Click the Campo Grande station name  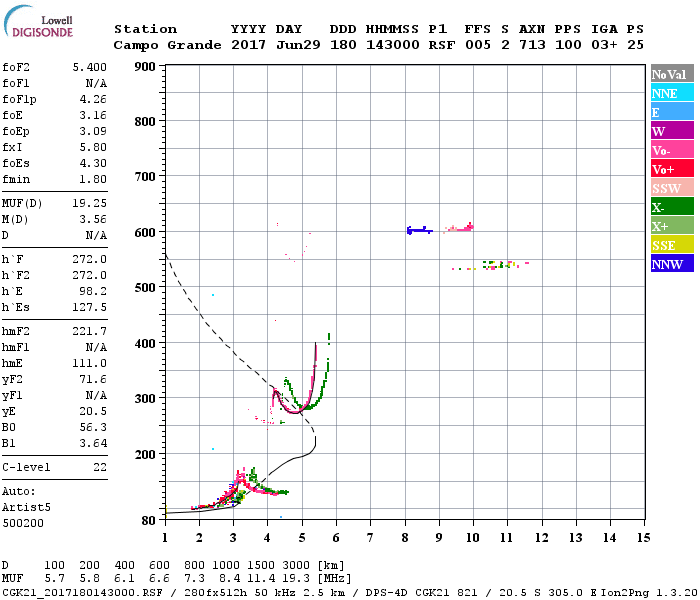point(167,45)
